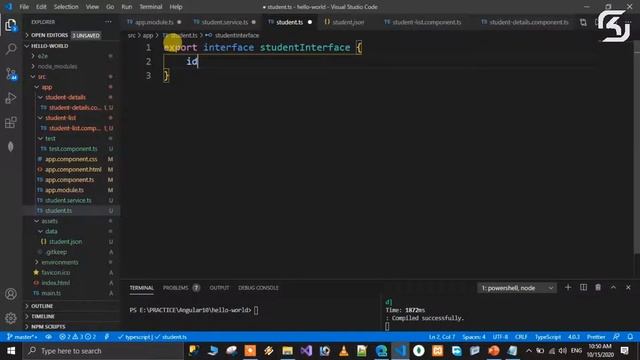This screenshot has width=640, height=360.
Task: Open the Explorer view in activity bar
Action: [x=11, y=25]
